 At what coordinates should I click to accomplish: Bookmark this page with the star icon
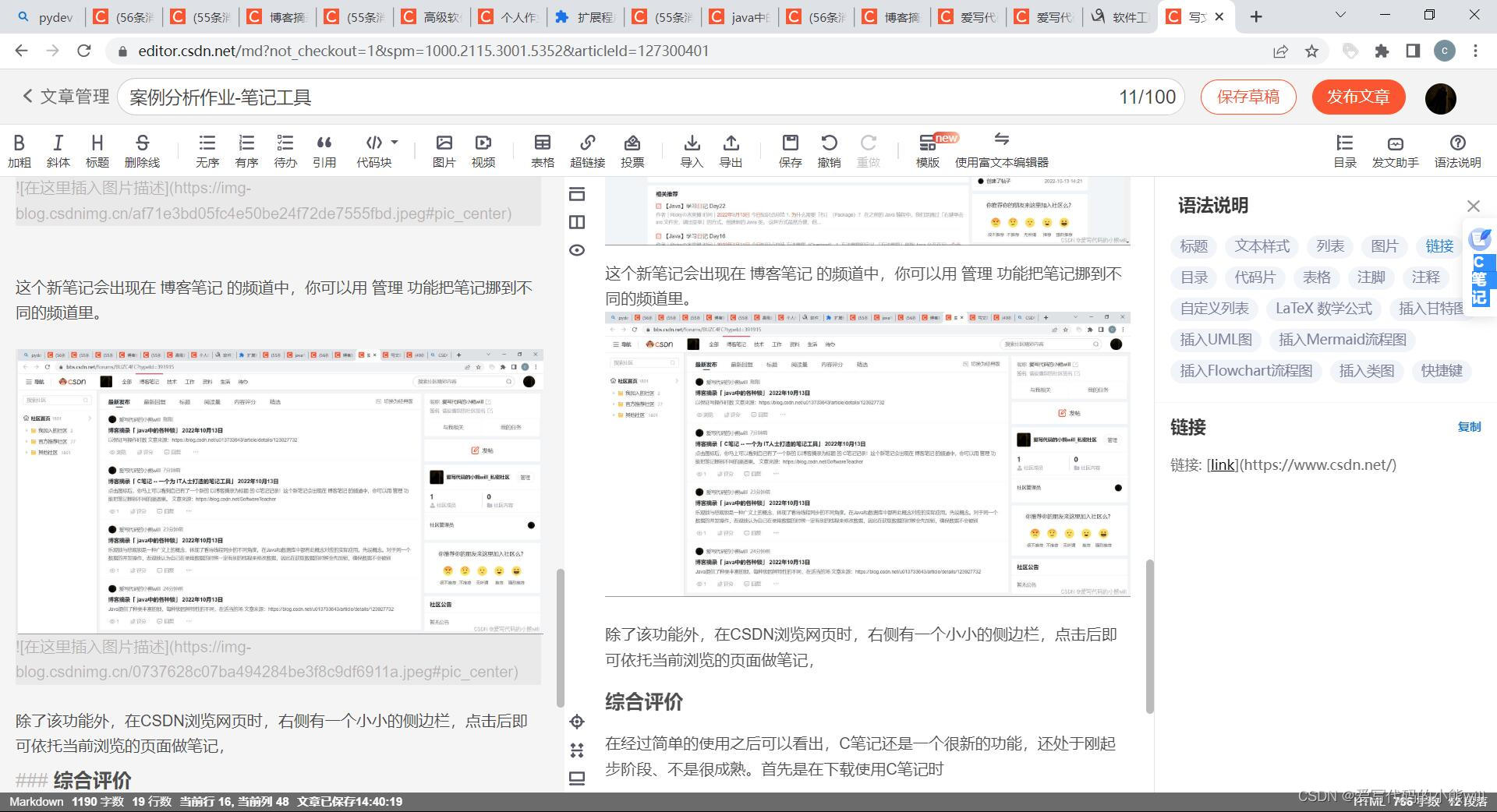click(x=1312, y=51)
